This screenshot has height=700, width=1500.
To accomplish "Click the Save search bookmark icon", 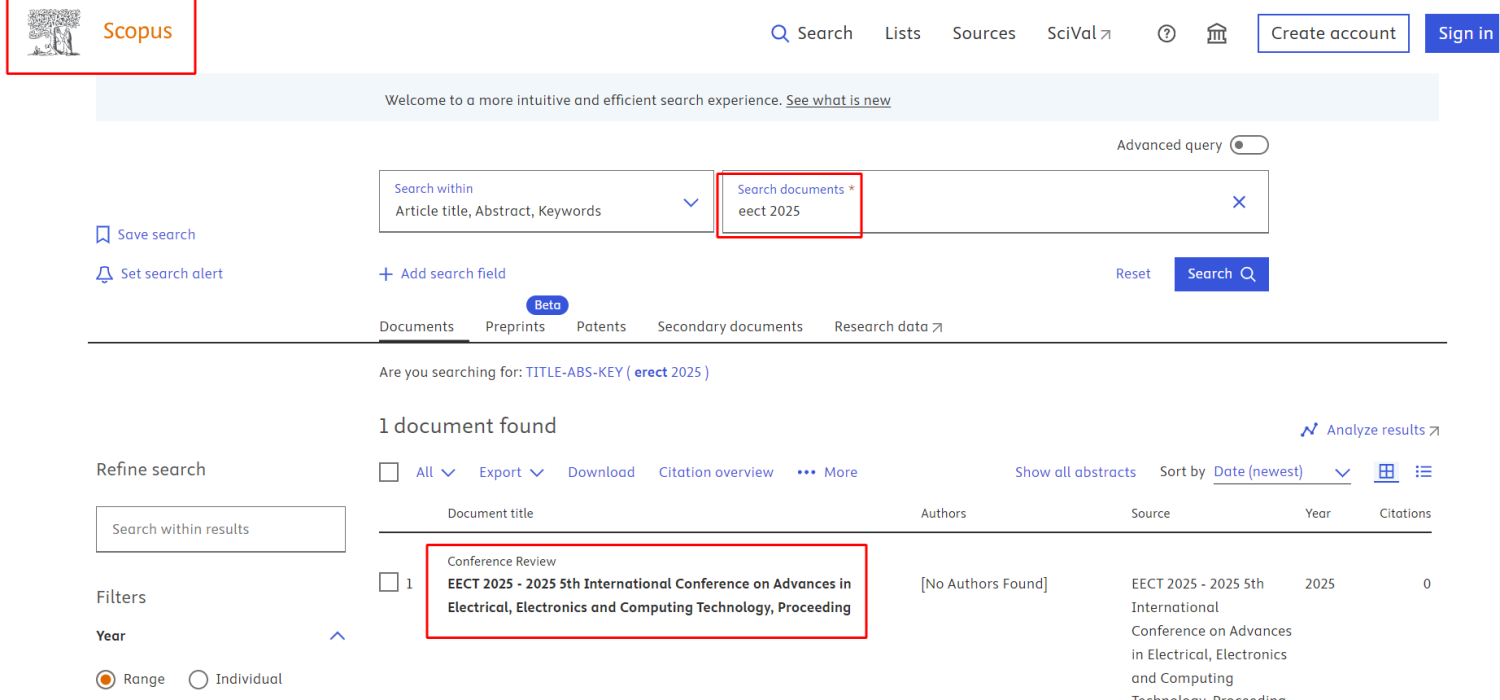I will coord(103,235).
